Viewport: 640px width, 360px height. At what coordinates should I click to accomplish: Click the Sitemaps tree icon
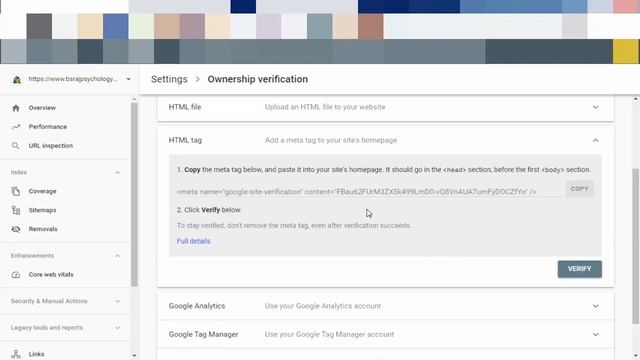coord(16,210)
